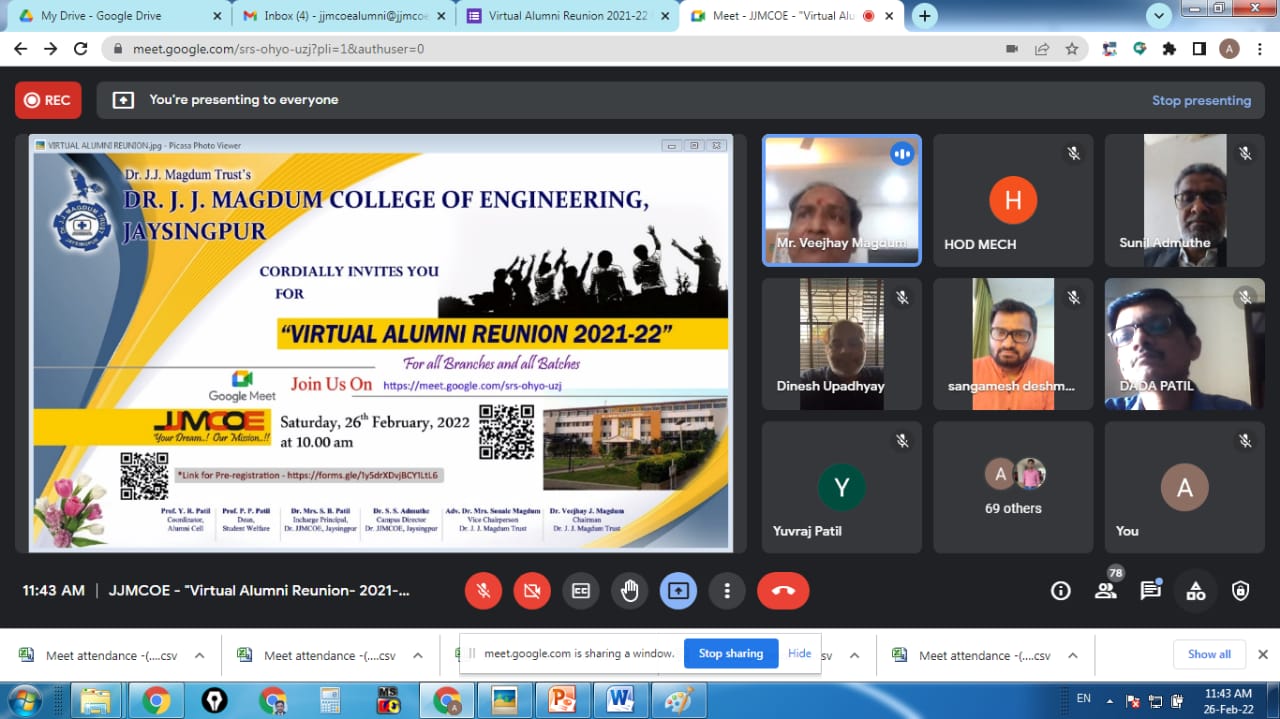1280x719 pixels.
Task: Open the Chrome three-dot menu
Action: [x=1260, y=49]
